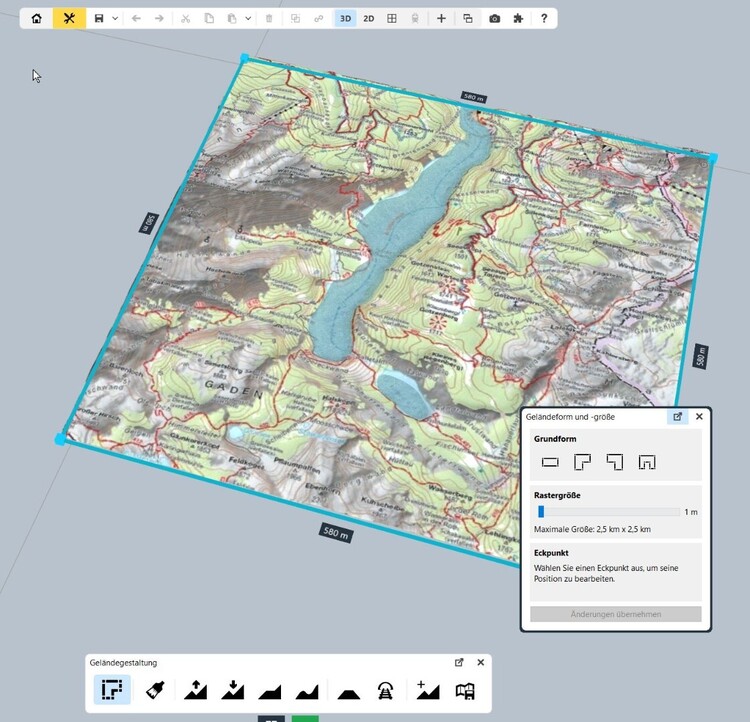This screenshot has width=750, height=722.
Task: Select the U-shaped base form
Action: [x=647, y=462]
